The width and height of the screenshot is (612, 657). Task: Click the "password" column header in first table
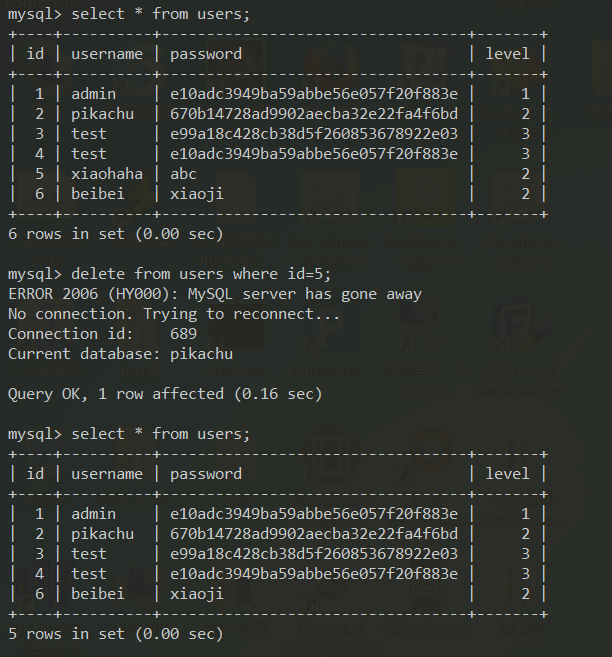(206, 54)
